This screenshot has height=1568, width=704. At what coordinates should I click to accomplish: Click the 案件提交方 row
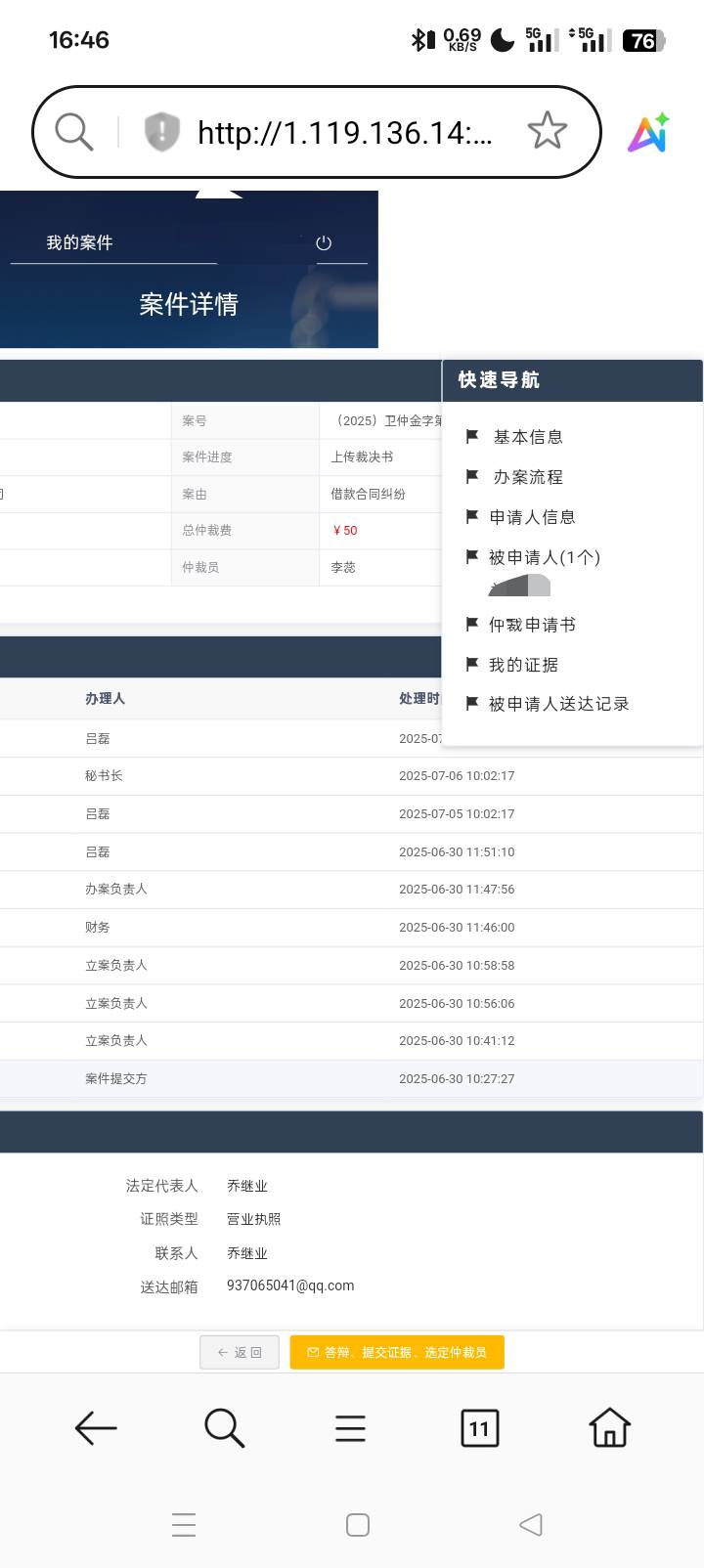(x=352, y=1079)
